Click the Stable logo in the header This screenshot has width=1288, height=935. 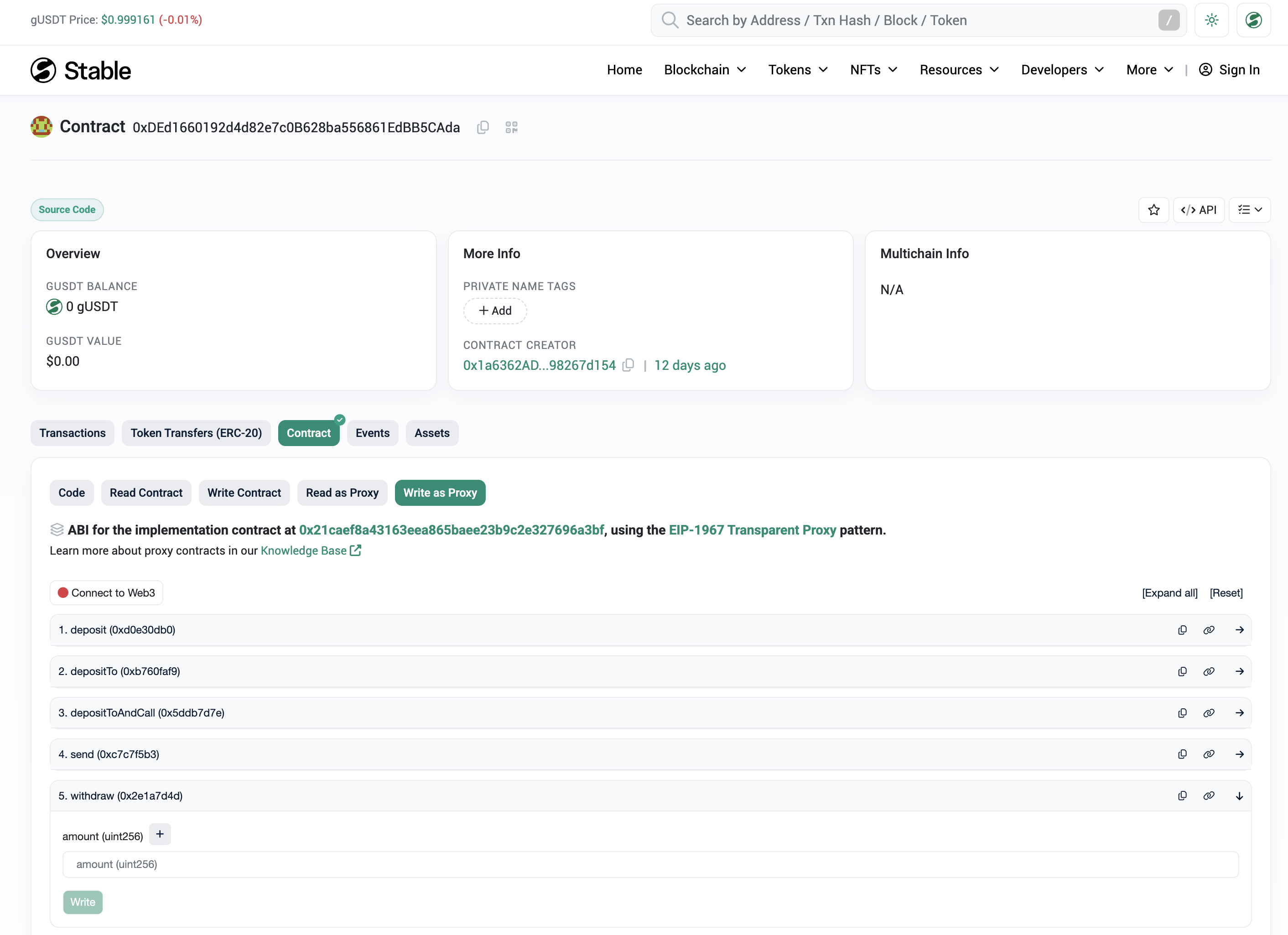(x=81, y=70)
